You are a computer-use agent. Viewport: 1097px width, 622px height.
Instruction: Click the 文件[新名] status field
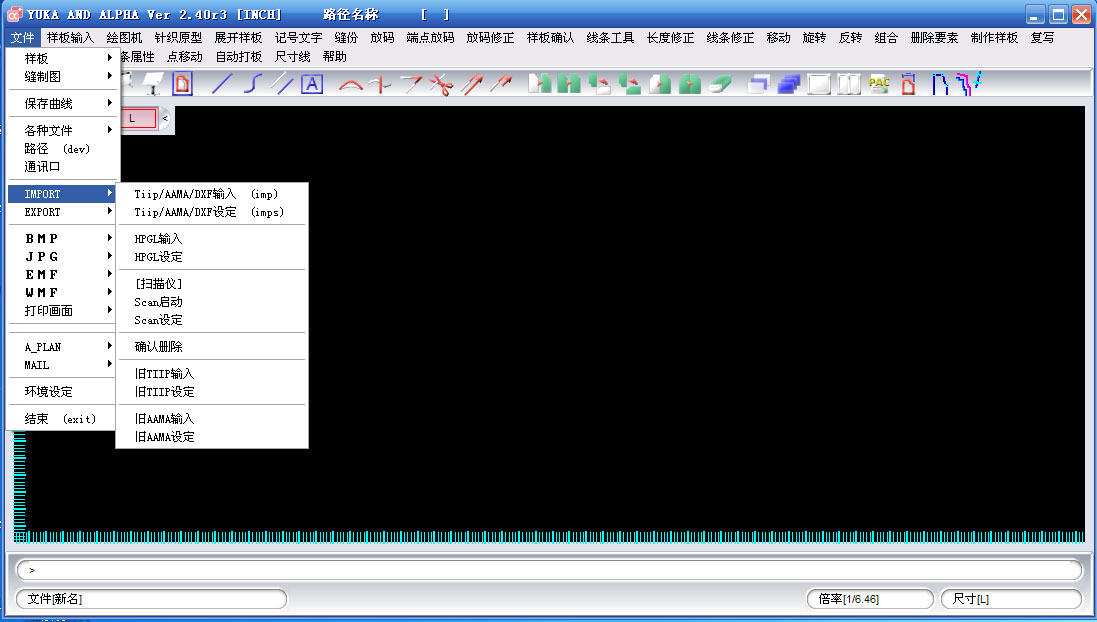click(x=151, y=599)
